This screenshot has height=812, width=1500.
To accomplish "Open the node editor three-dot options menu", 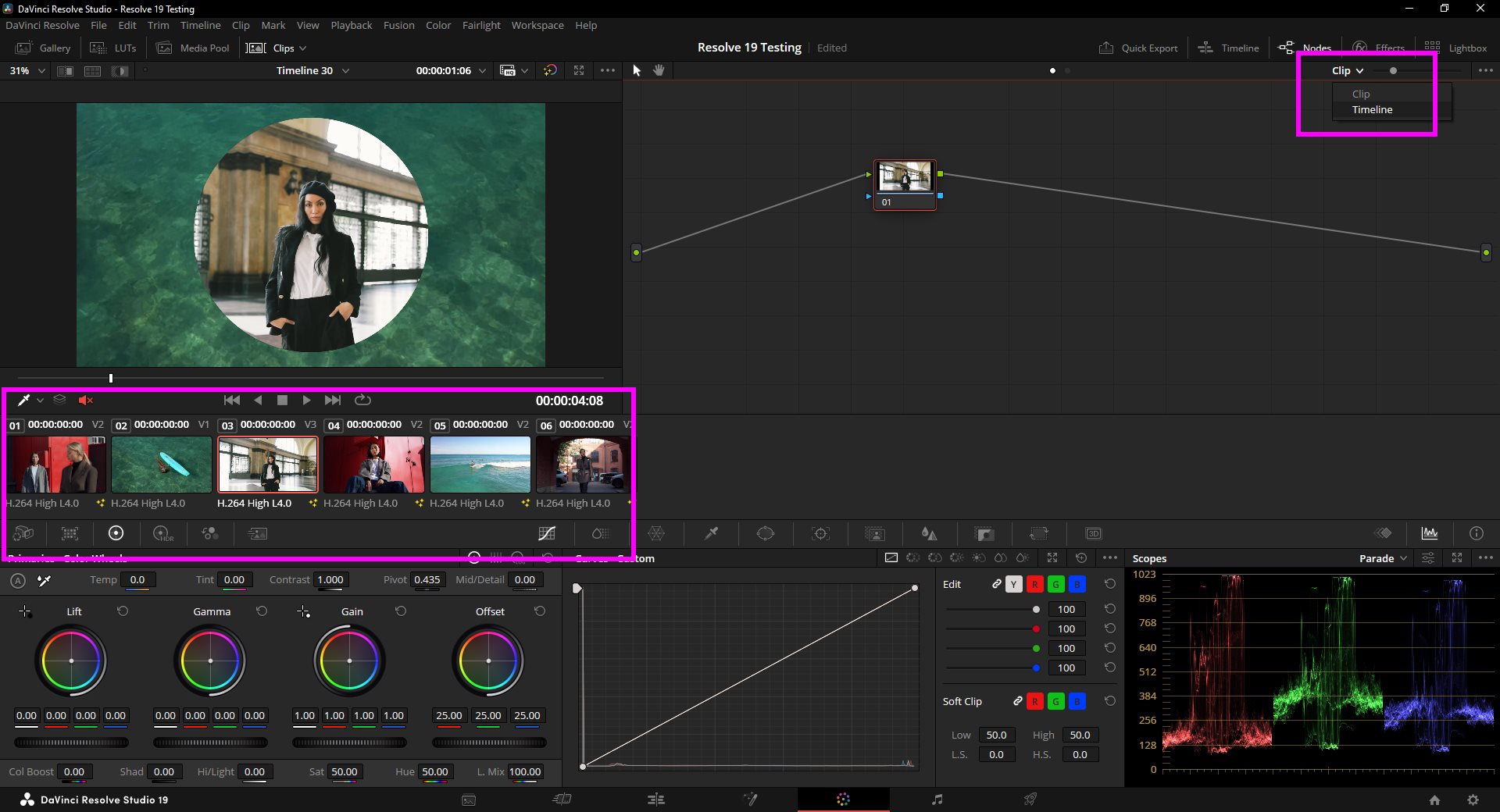I will tap(1486, 70).
